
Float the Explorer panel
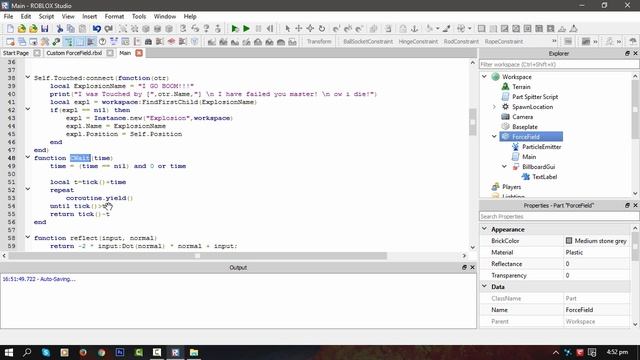point(627,53)
